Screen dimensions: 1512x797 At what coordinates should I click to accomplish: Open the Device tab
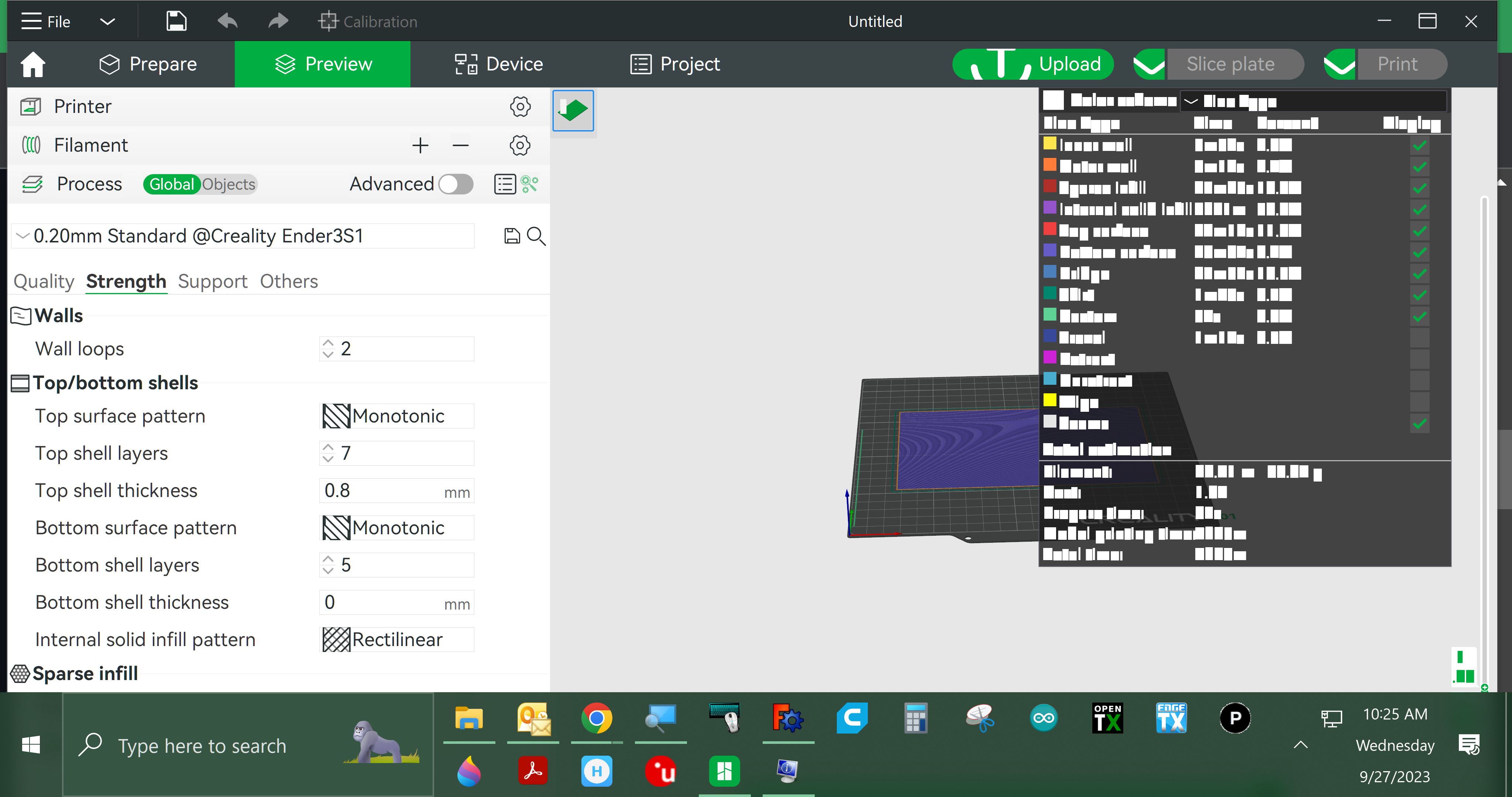[498, 64]
